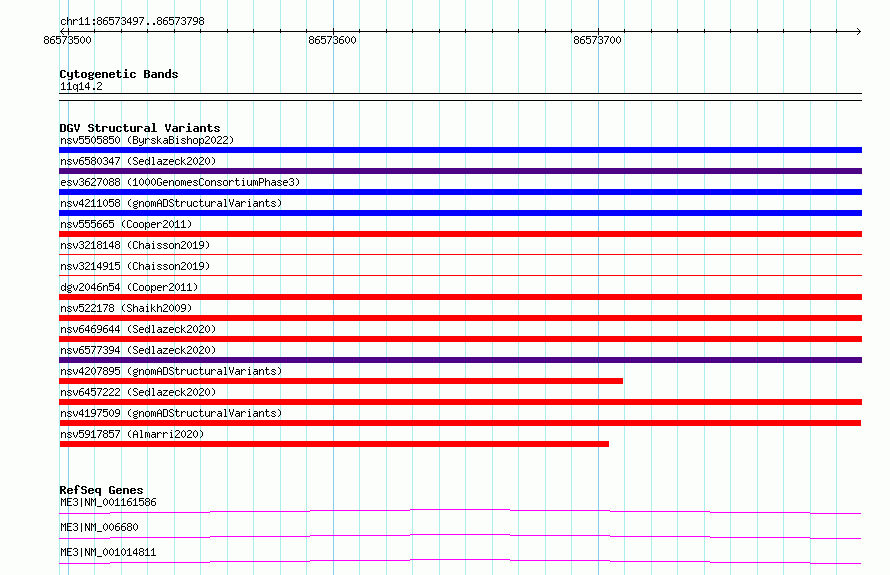
Task: Click nsv3214915 (Chaisson2019) label
Action: pyautogui.click(x=135, y=266)
